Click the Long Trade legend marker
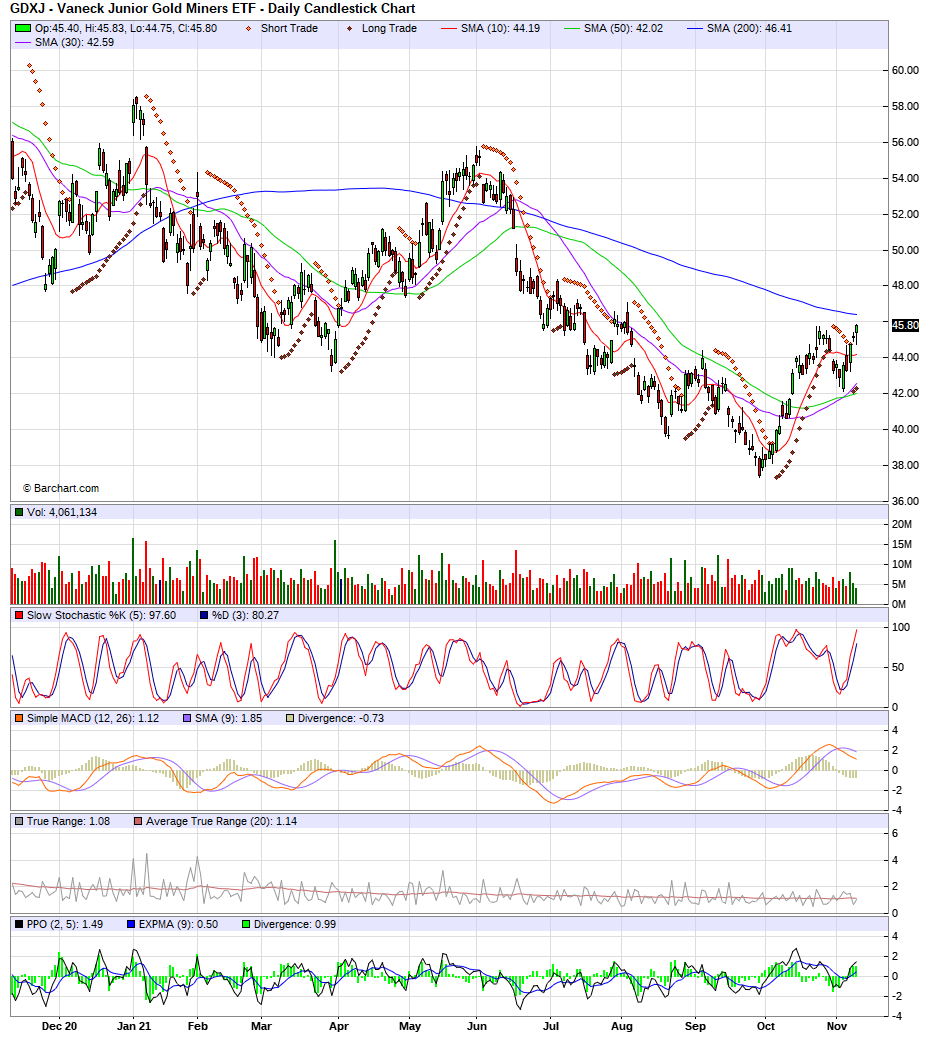 (349, 28)
